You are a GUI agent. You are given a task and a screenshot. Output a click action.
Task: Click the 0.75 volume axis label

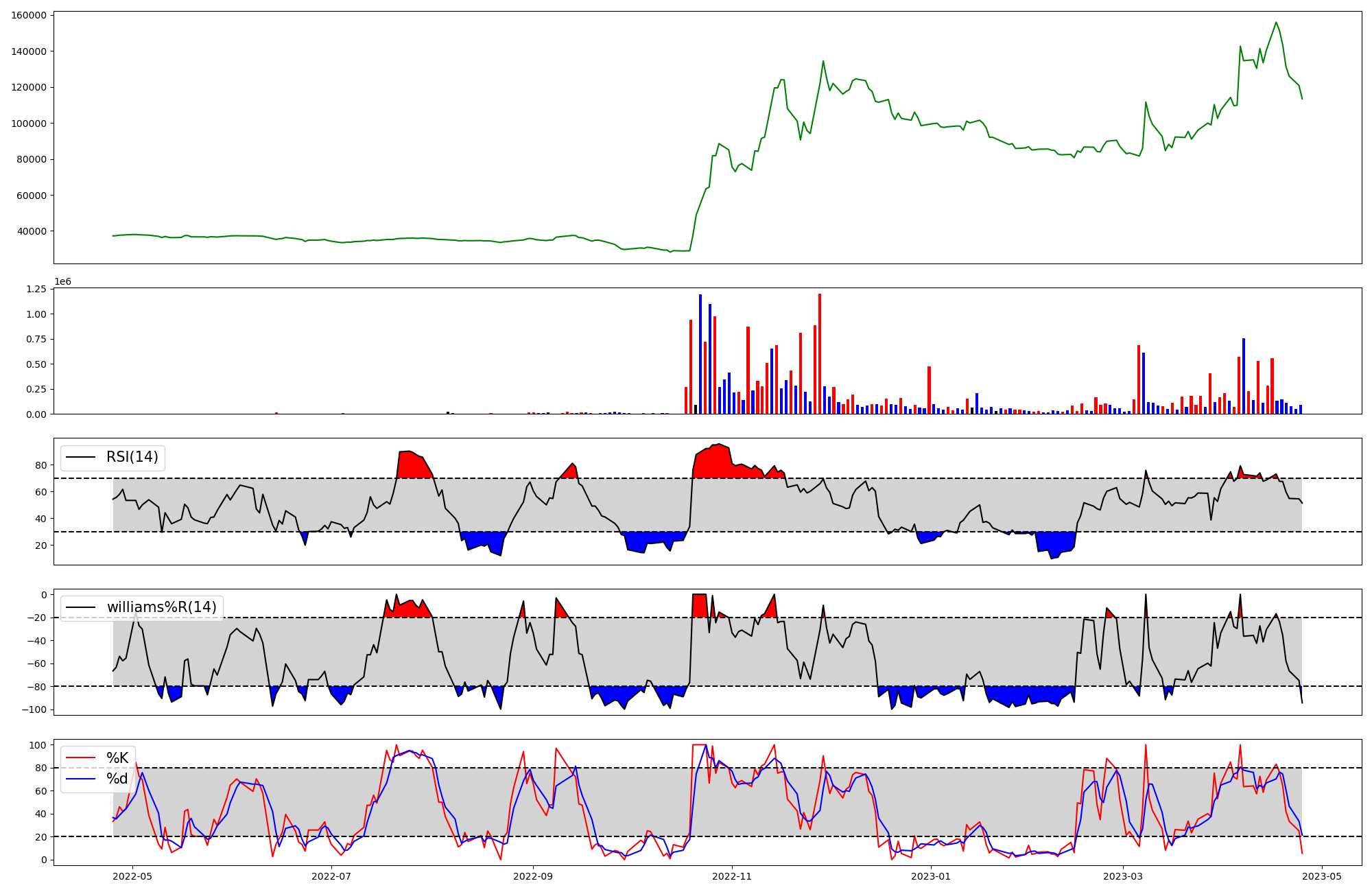[36, 339]
